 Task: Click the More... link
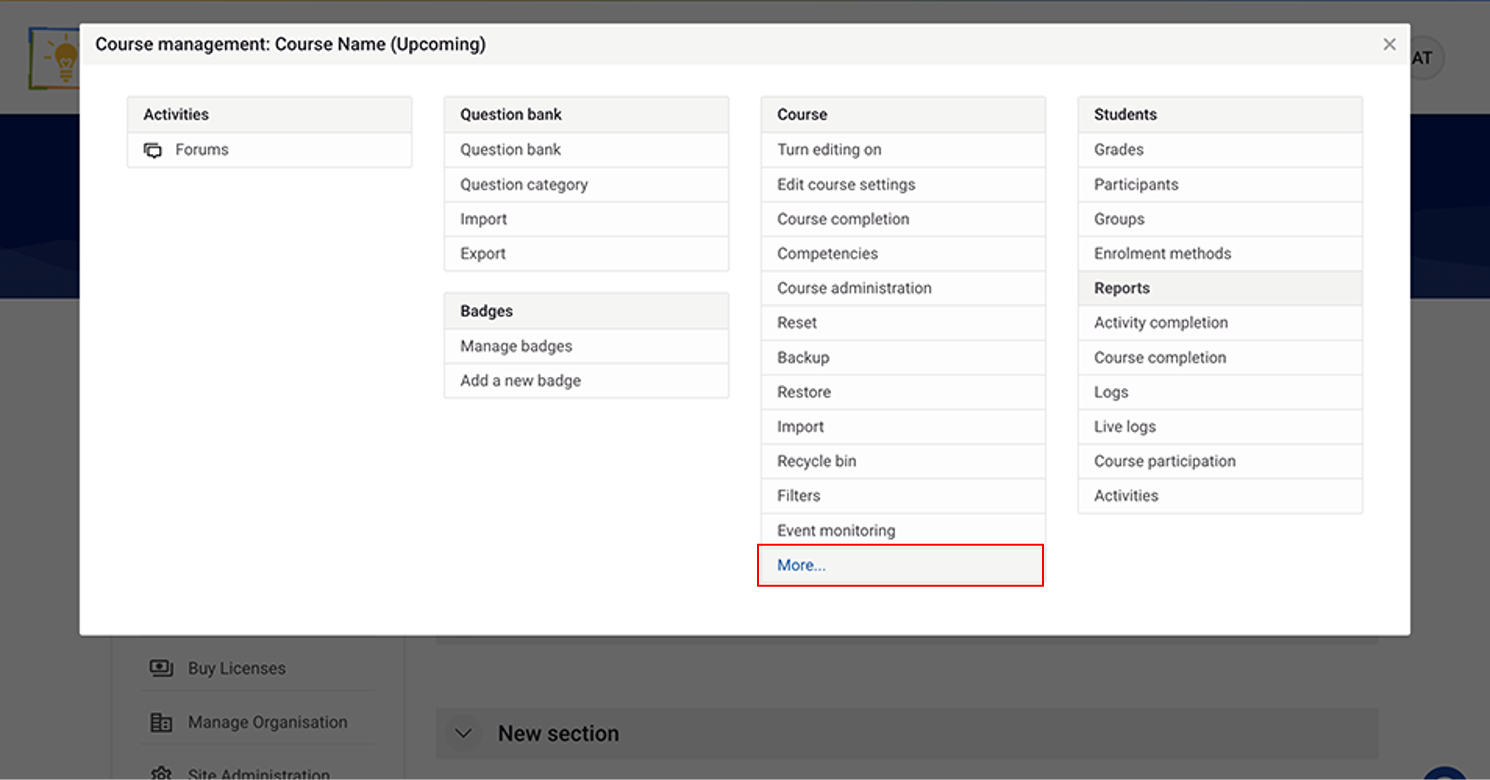click(801, 565)
